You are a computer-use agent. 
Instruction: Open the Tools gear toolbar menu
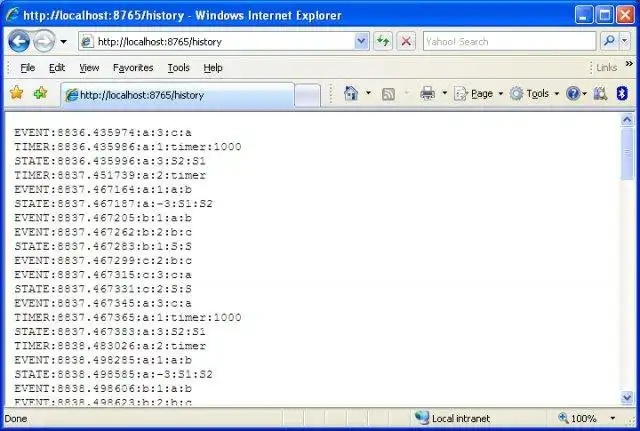534,94
